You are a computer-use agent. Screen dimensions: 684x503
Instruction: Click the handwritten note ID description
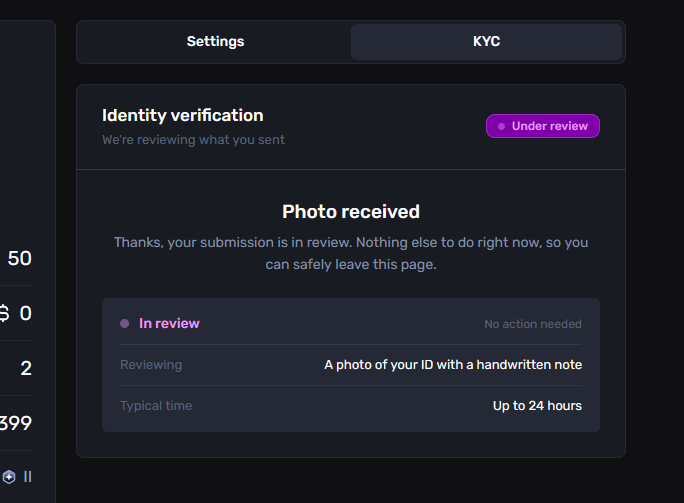453,365
